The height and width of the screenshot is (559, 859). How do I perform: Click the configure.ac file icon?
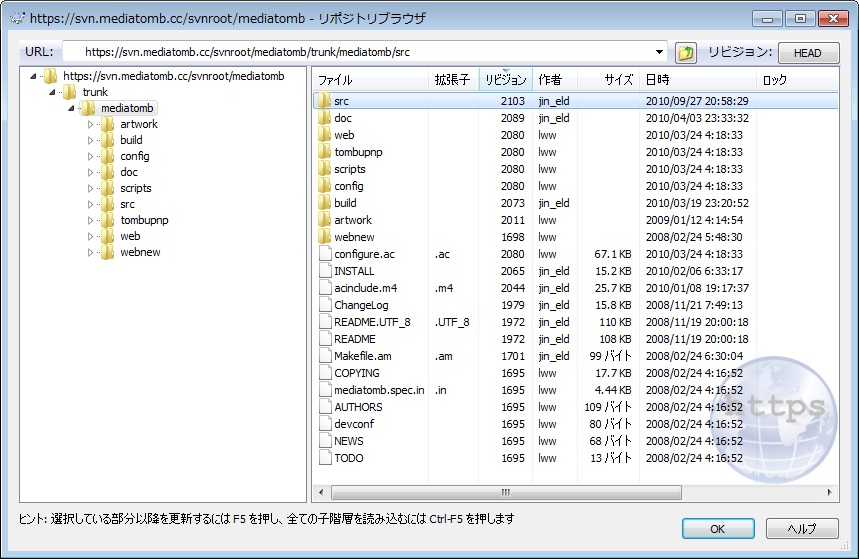325,254
